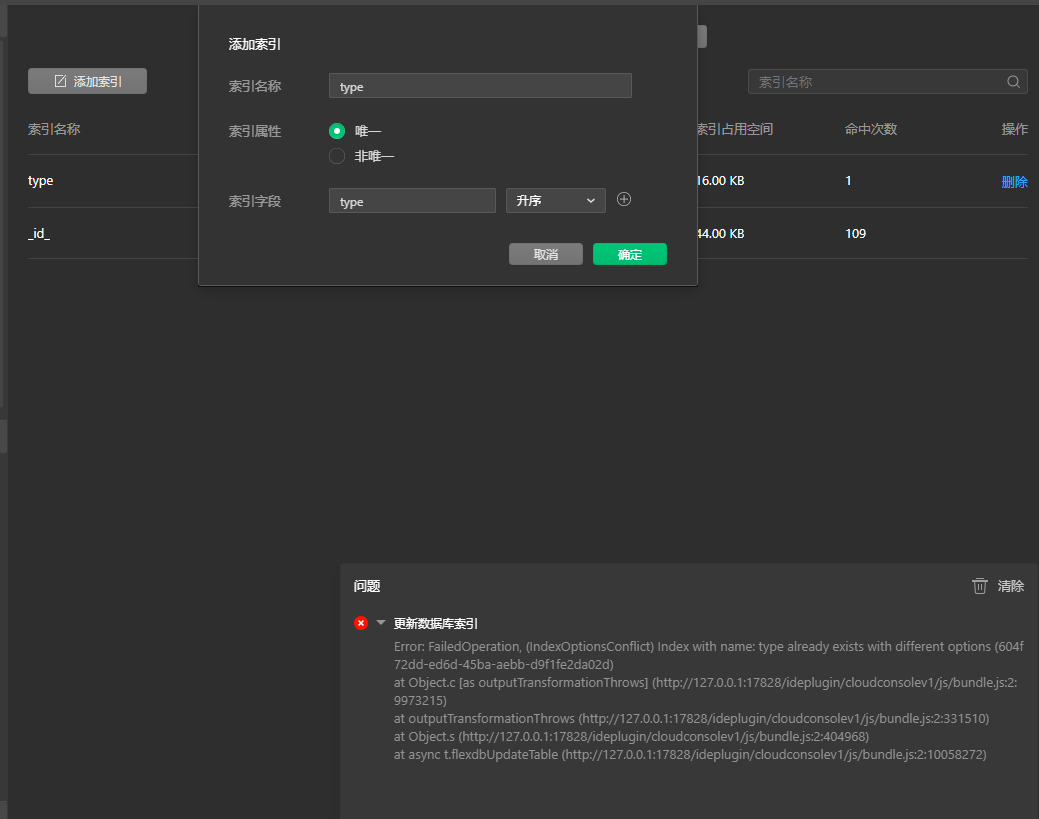Click the red error icon beside 更新数据库索引
This screenshot has height=819, width=1039.
tap(361, 623)
